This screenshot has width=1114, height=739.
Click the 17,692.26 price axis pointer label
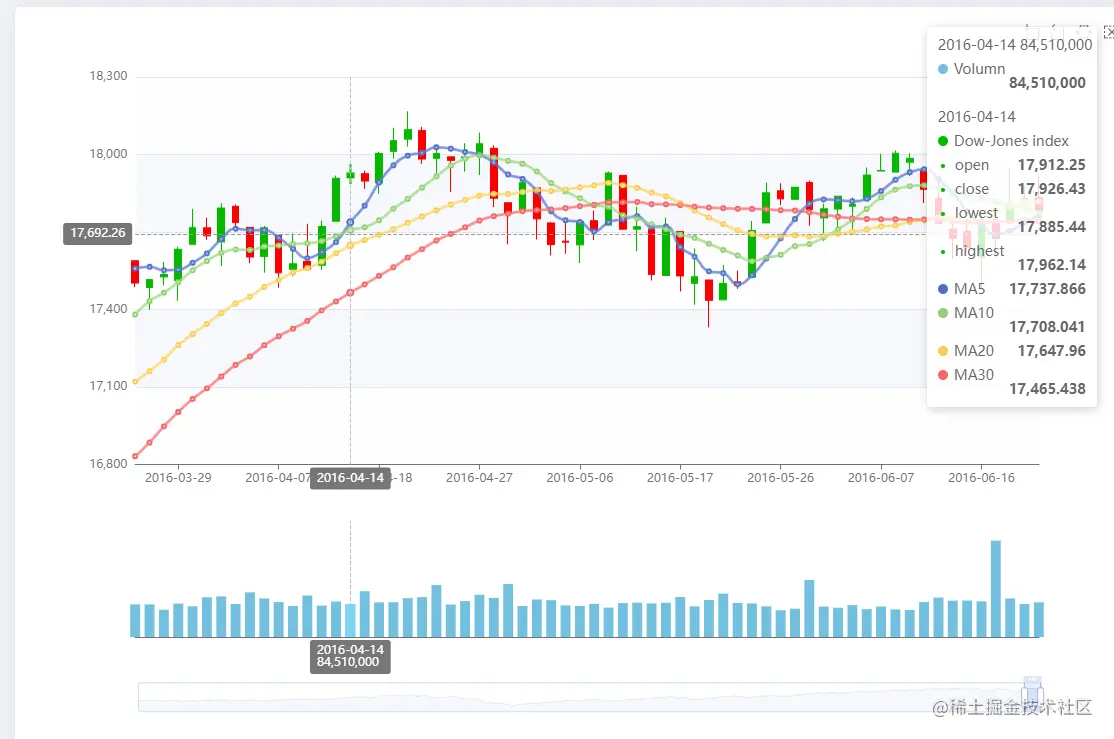tap(98, 233)
